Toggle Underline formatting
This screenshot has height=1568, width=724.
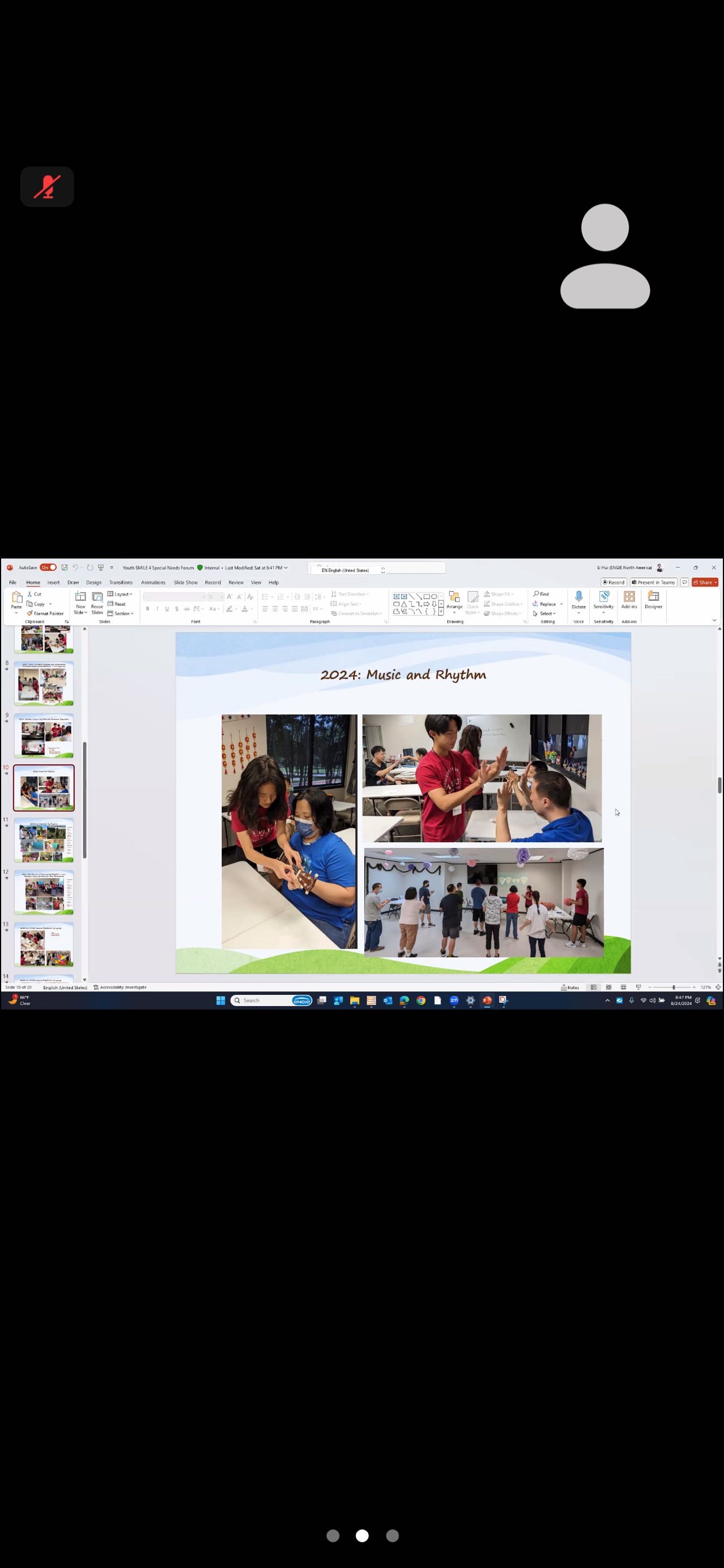coord(167,609)
